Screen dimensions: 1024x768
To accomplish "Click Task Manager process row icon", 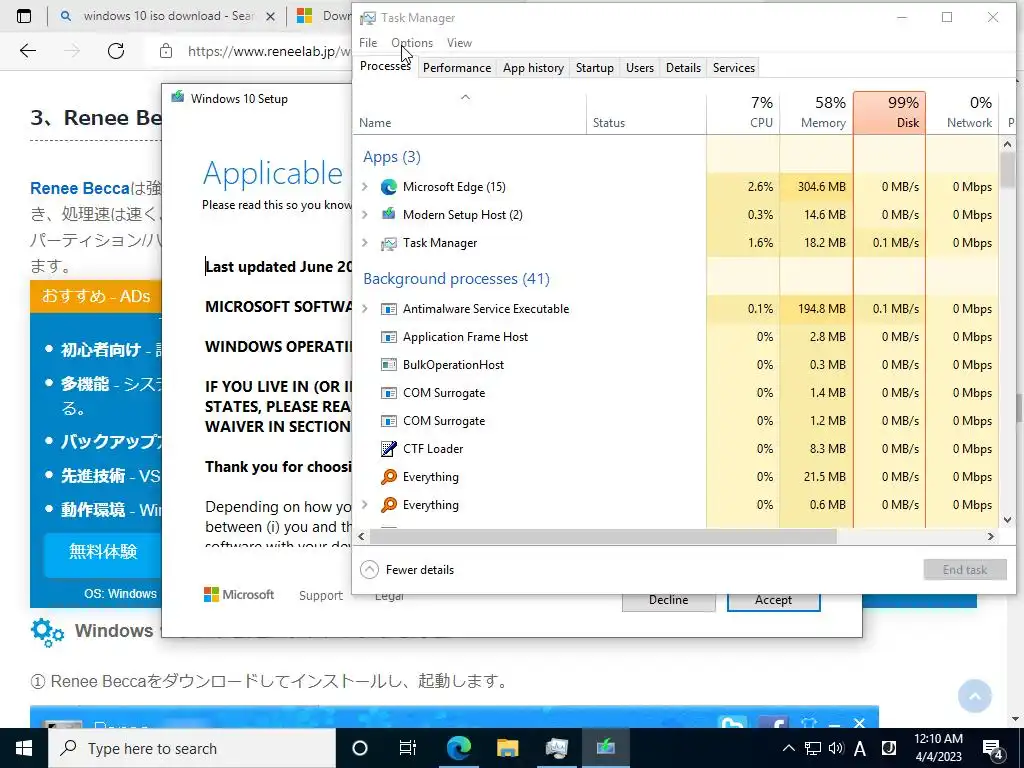I will [389, 243].
